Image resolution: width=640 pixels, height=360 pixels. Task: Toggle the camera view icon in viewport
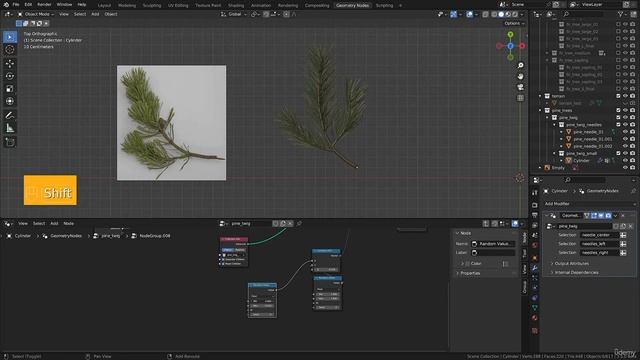click(520, 87)
